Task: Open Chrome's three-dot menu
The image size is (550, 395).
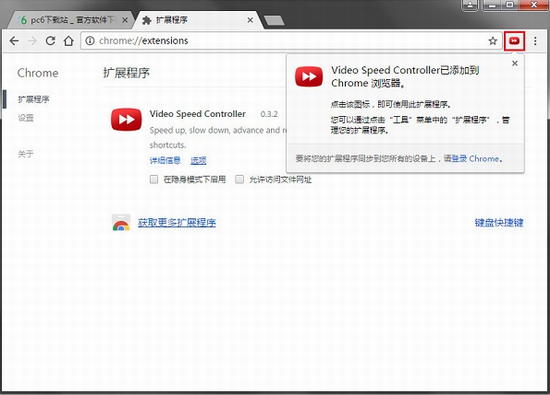Action: [x=535, y=41]
